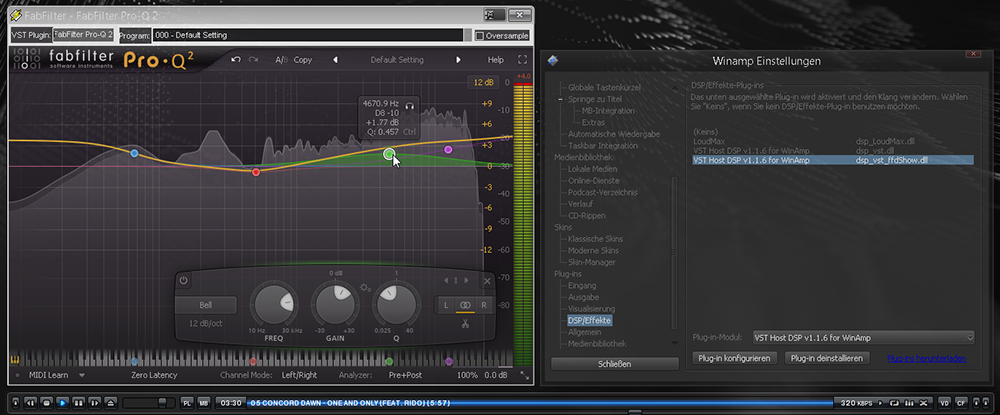The height and width of the screenshot is (415, 1000).
Task: Change Channel Mode from Left/Right
Action: [x=299, y=375]
